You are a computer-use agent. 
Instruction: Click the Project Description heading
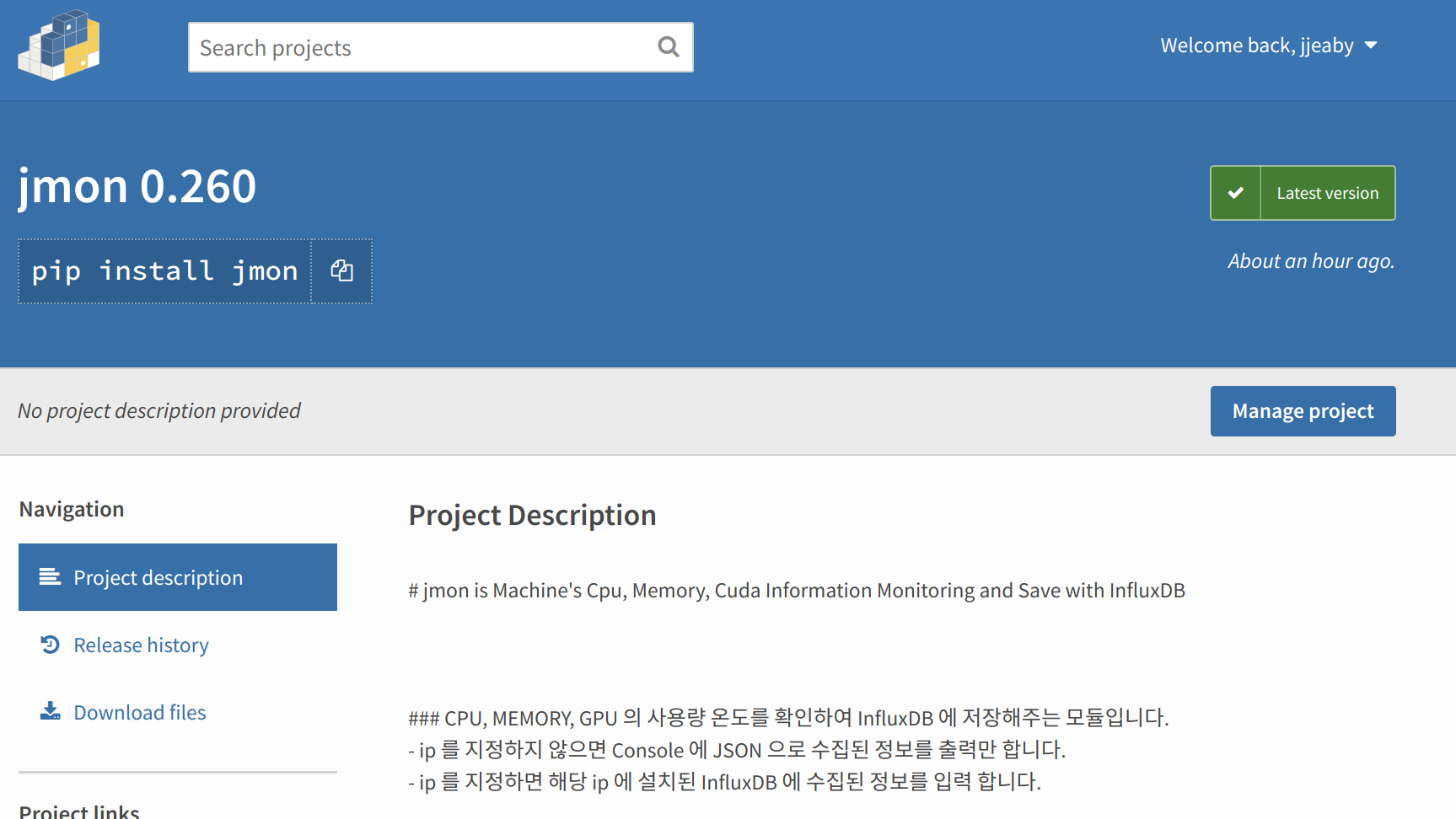pyautogui.click(x=532, y=516)
